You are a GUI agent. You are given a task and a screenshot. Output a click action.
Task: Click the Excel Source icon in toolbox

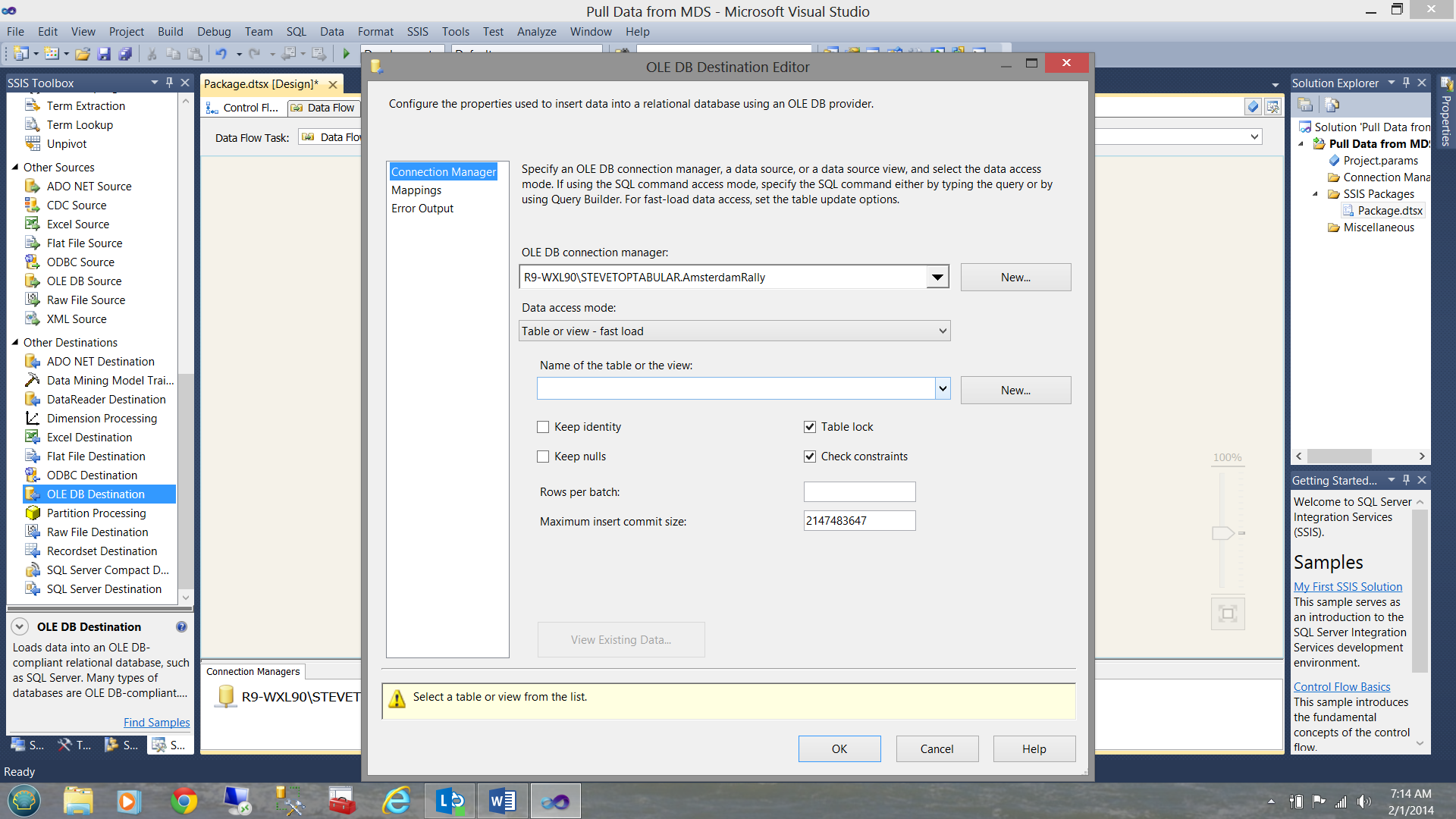pos(32,224)
